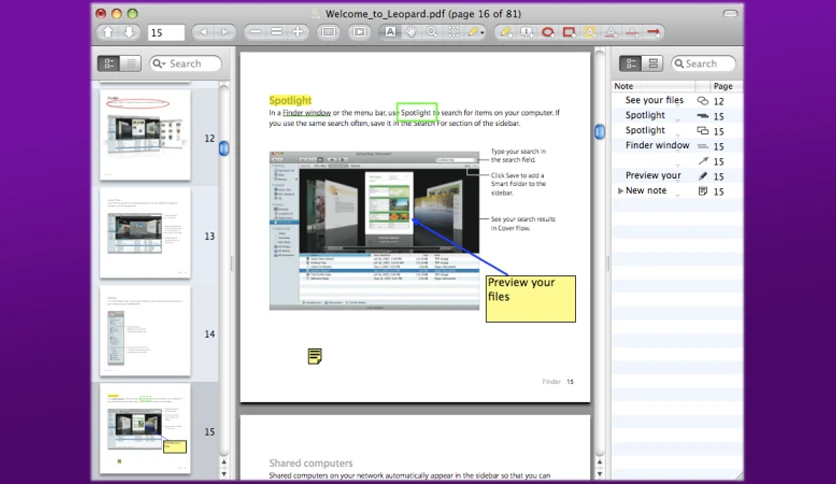Click the document scroll up arrow near bottom
The height and width of the screenshot is (484, 836).
pos(599,462)
